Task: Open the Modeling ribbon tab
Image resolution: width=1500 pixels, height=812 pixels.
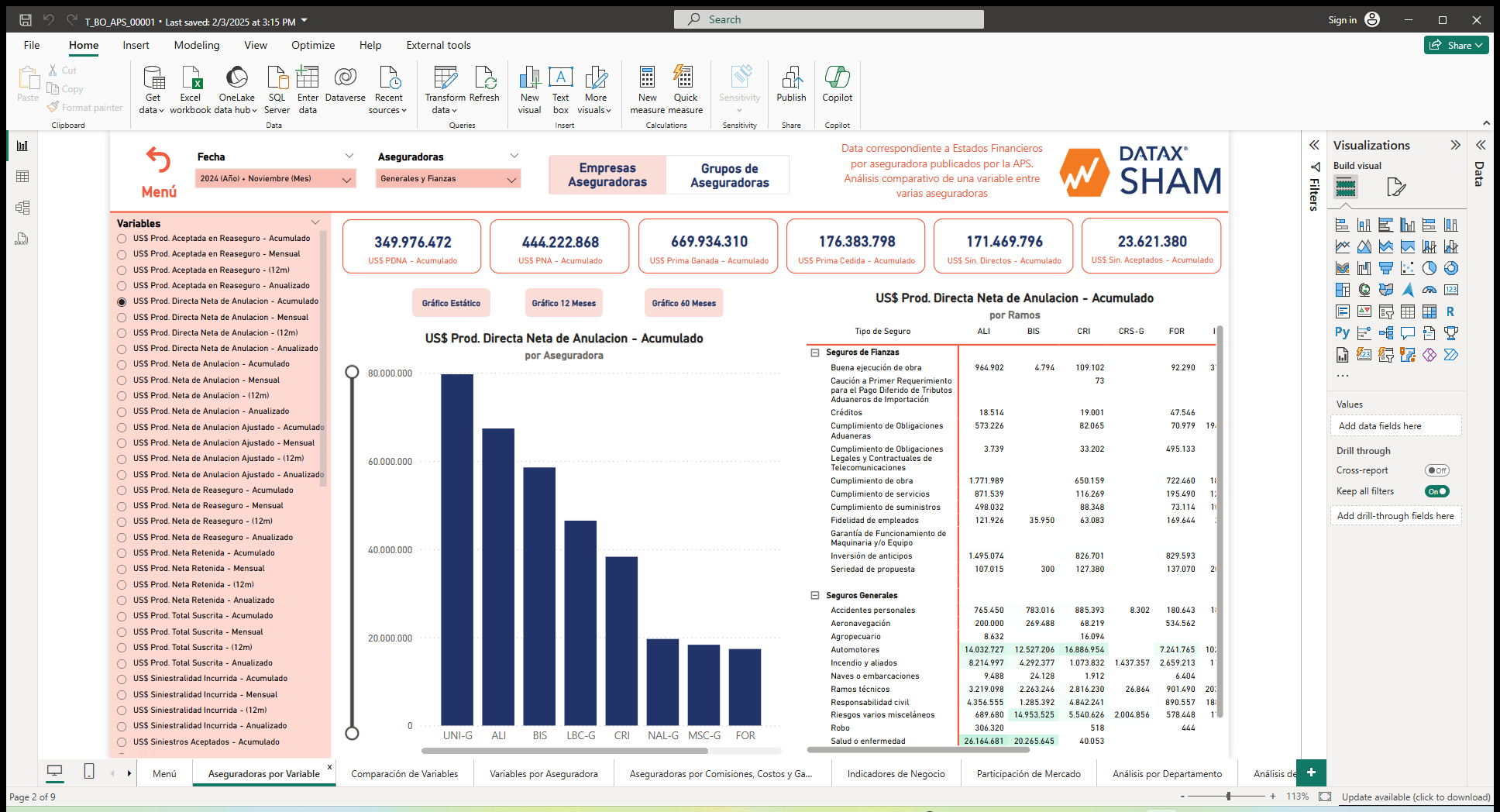Action: click(x=196, y=45)
